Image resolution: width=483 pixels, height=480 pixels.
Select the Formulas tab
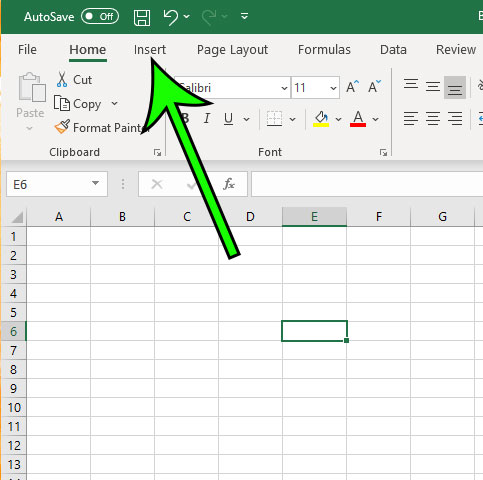(324, 50)
